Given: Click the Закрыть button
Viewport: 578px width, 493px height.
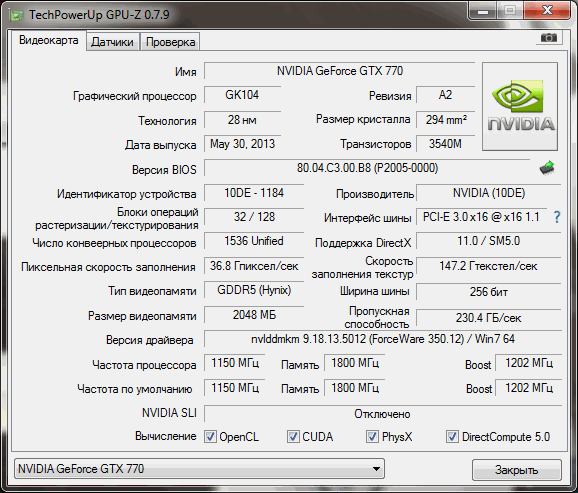Looking at the screenshot, I should pos(516,470).
